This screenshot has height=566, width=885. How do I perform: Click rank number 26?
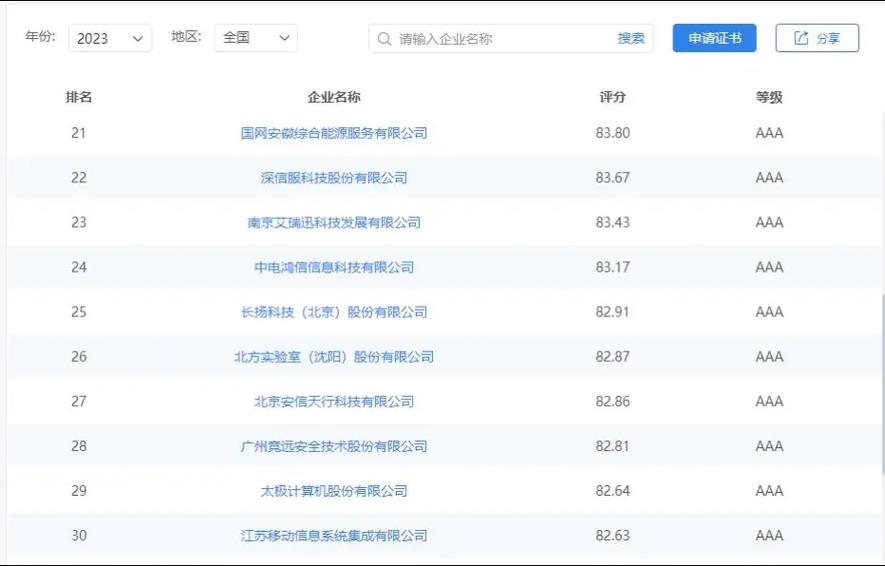(78, 357)
